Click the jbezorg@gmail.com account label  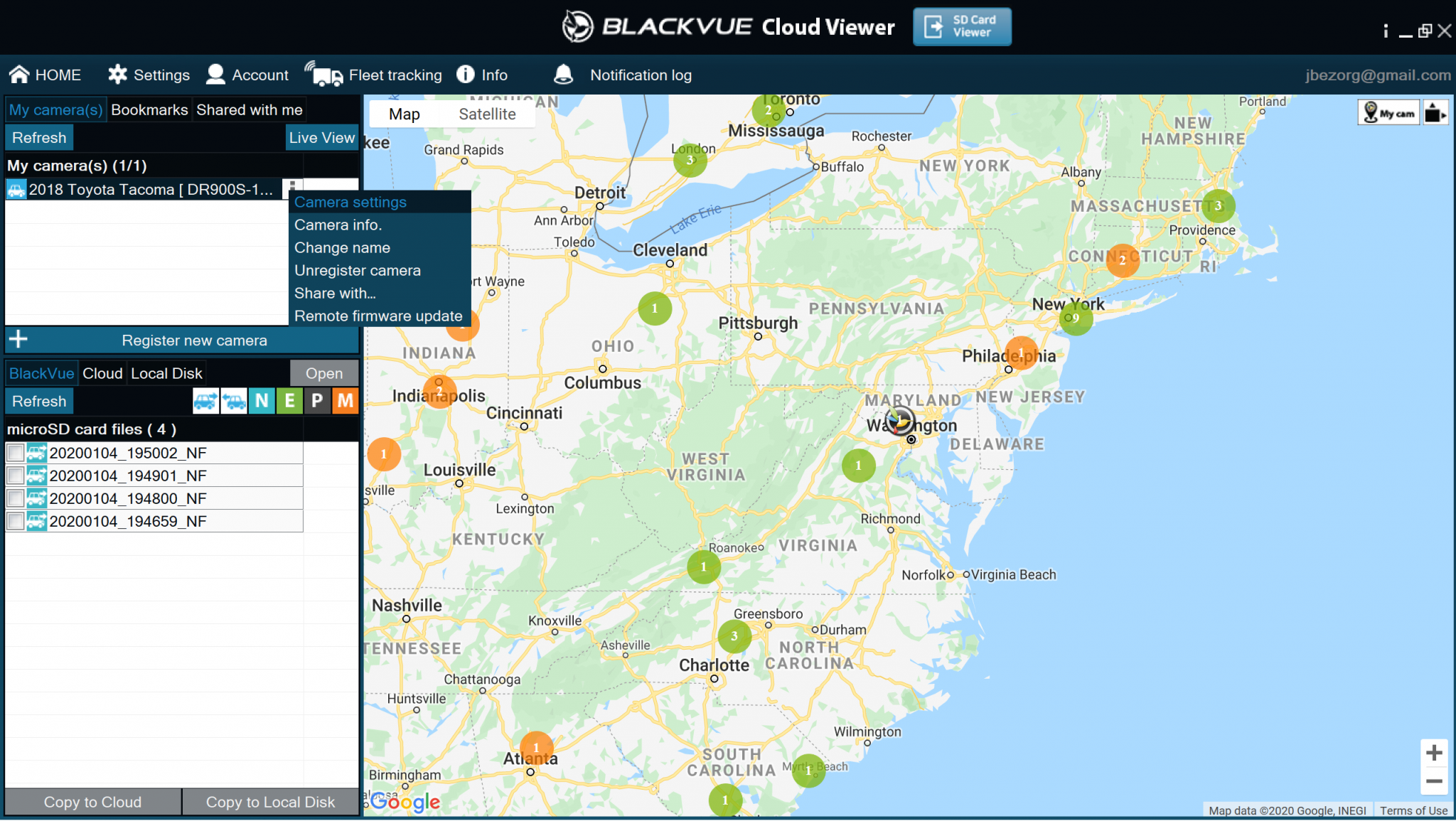(x=1378, y=75)
